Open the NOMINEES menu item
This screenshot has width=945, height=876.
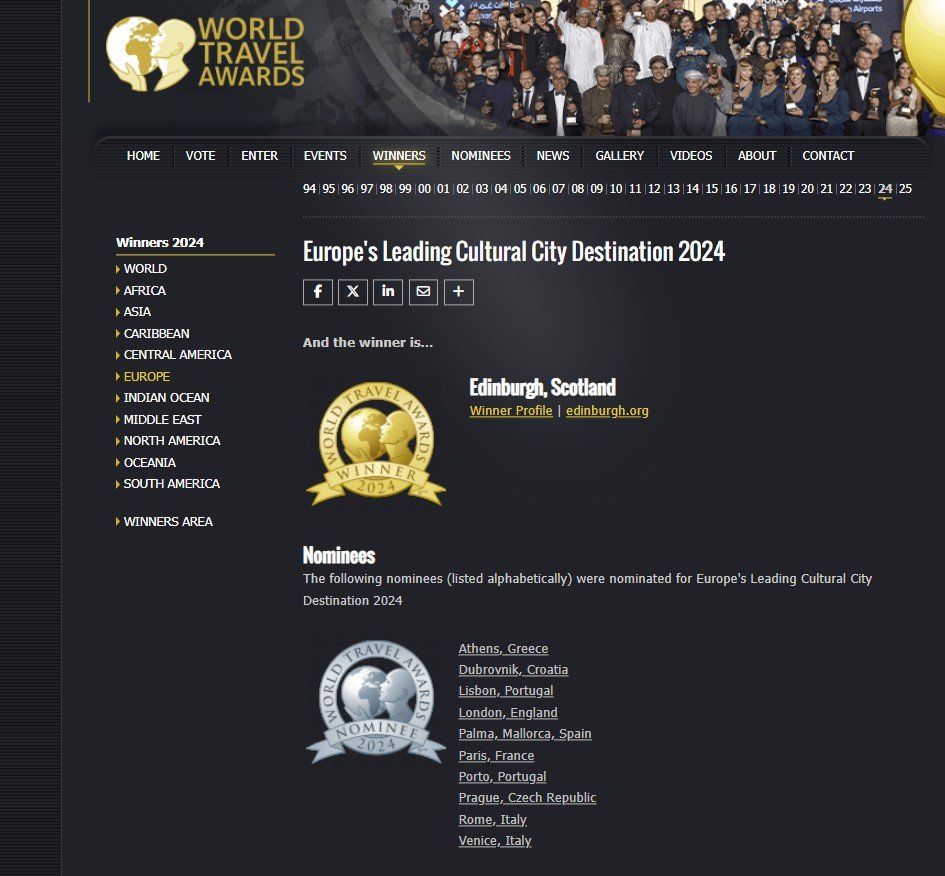coord(481,155)
